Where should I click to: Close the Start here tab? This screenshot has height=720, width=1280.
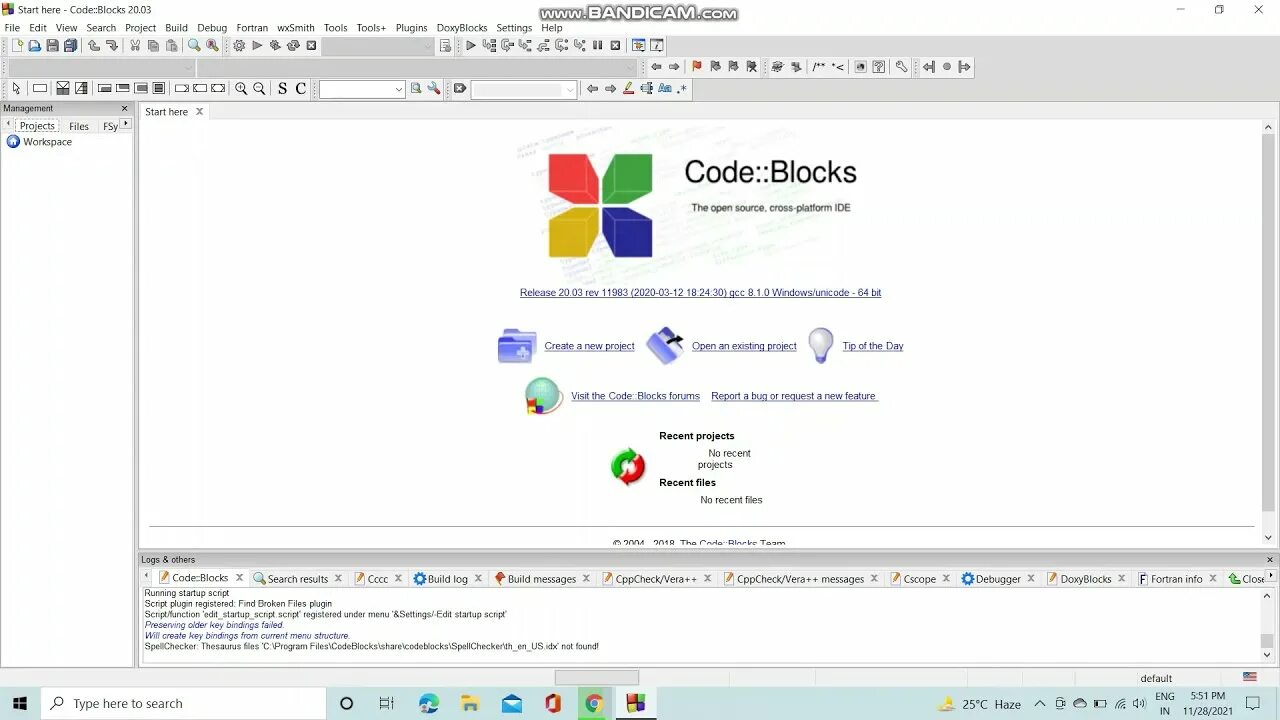point(199,111)
